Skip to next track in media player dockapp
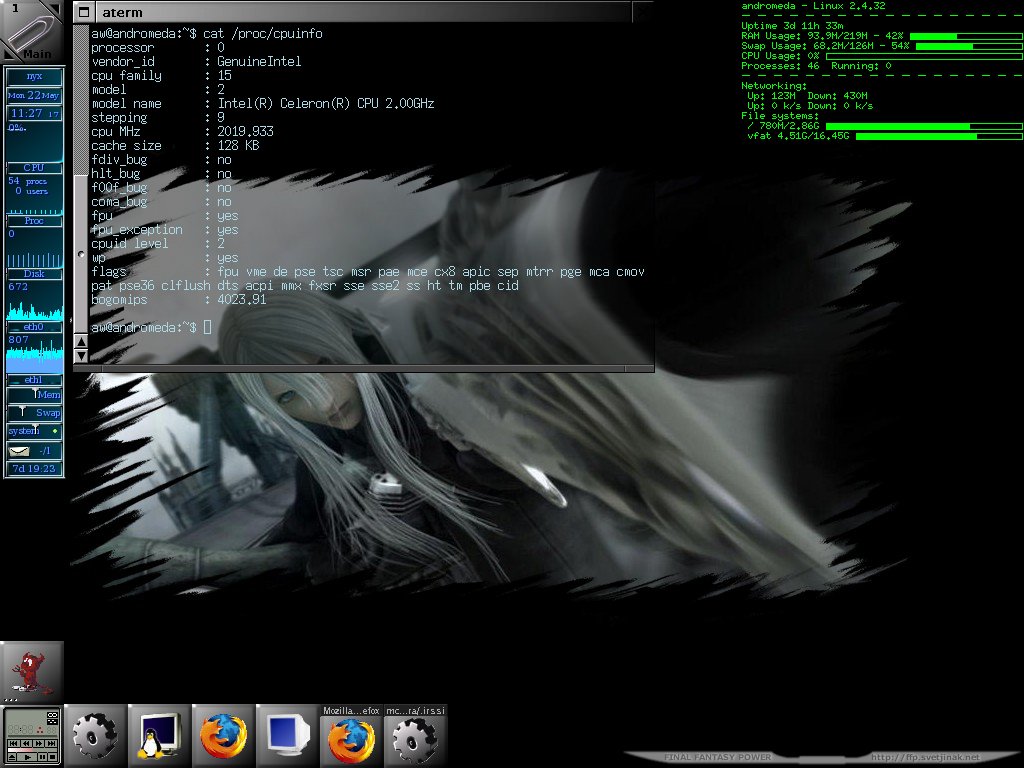Screen dimensions: 1024x768 point(51,743)
